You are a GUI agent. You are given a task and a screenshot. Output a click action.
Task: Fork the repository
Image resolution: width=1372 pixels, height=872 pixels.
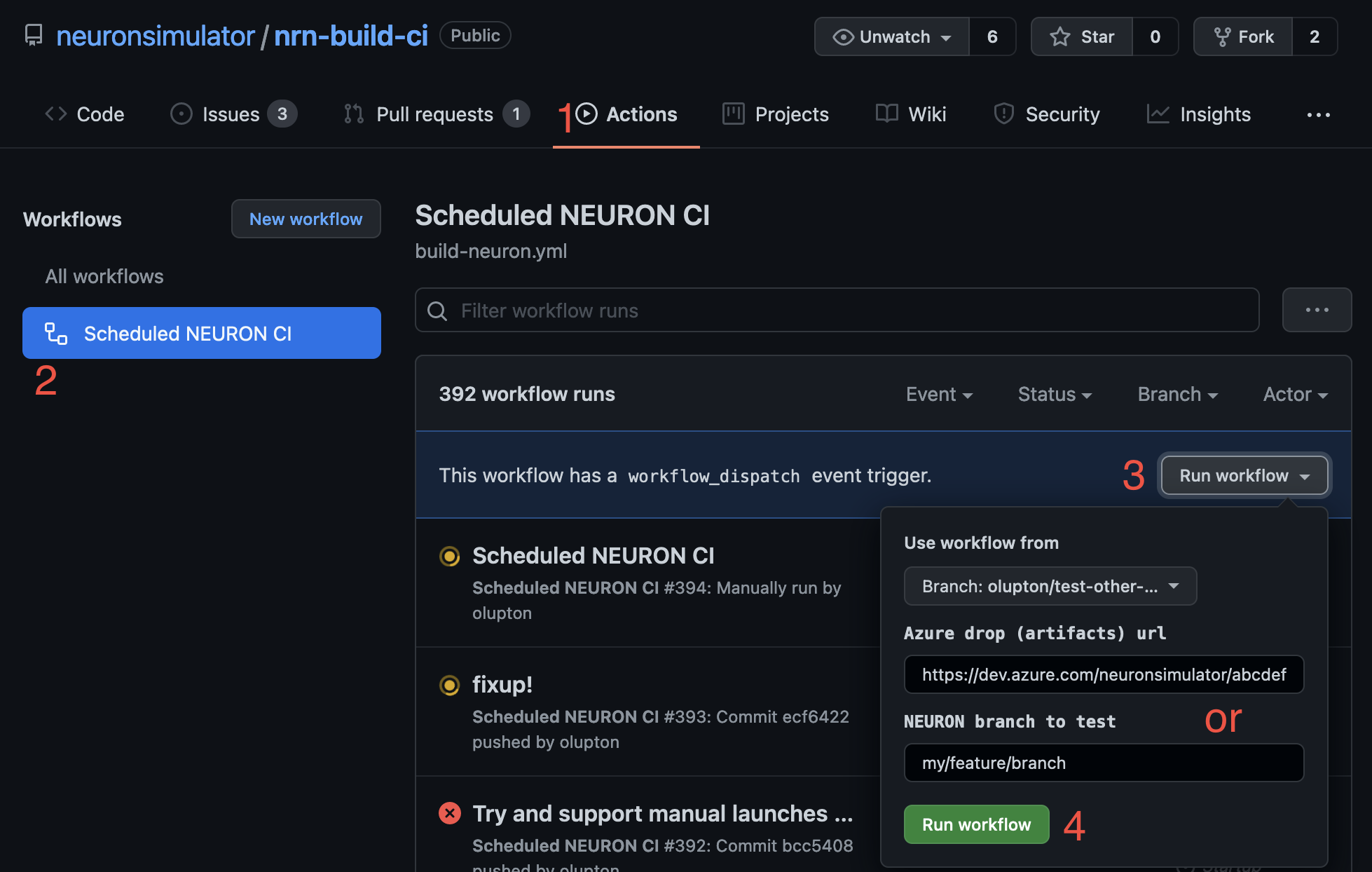tap(1243, 36)
